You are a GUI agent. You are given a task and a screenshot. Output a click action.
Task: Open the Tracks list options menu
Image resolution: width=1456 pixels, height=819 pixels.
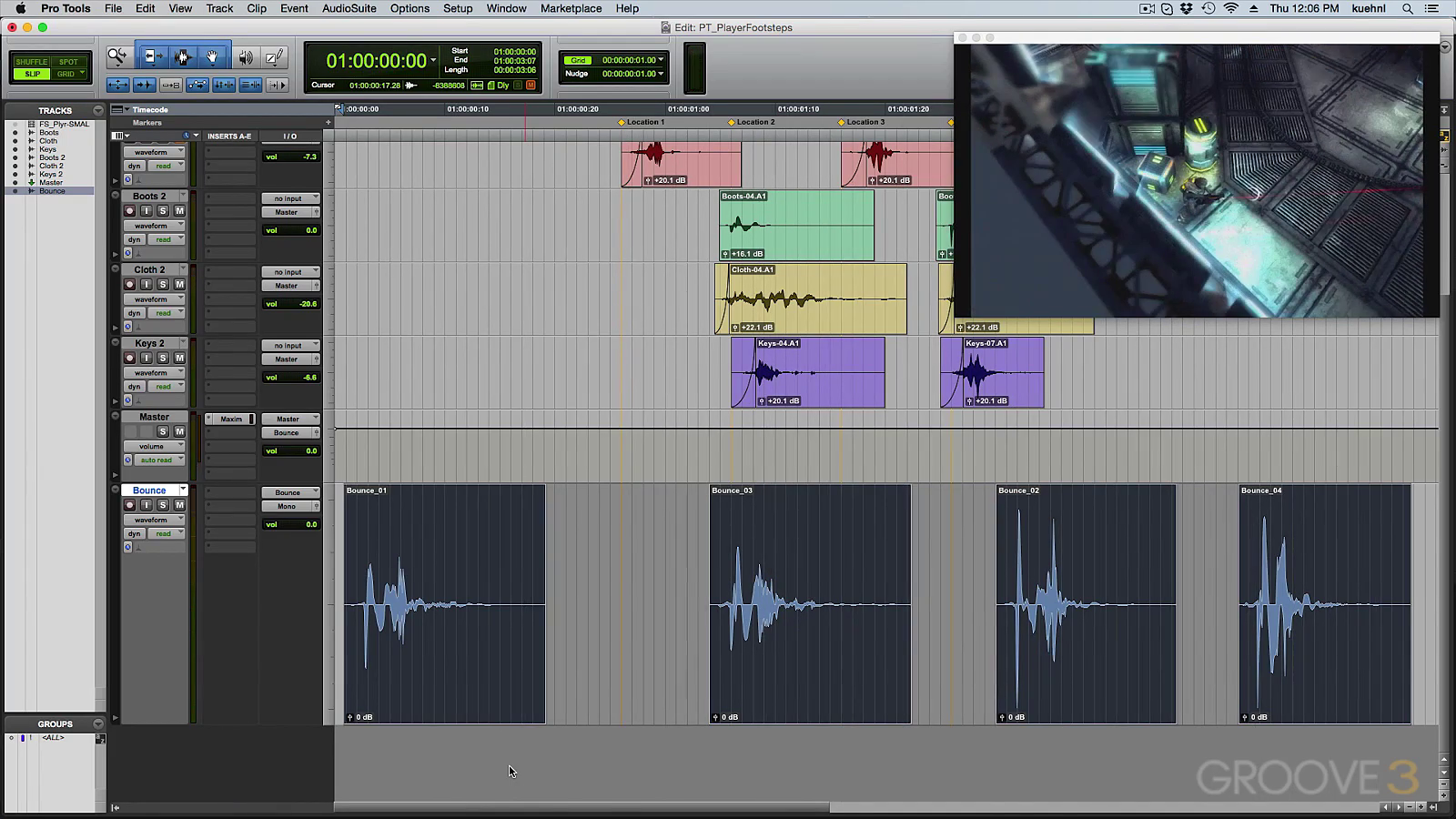98,110
